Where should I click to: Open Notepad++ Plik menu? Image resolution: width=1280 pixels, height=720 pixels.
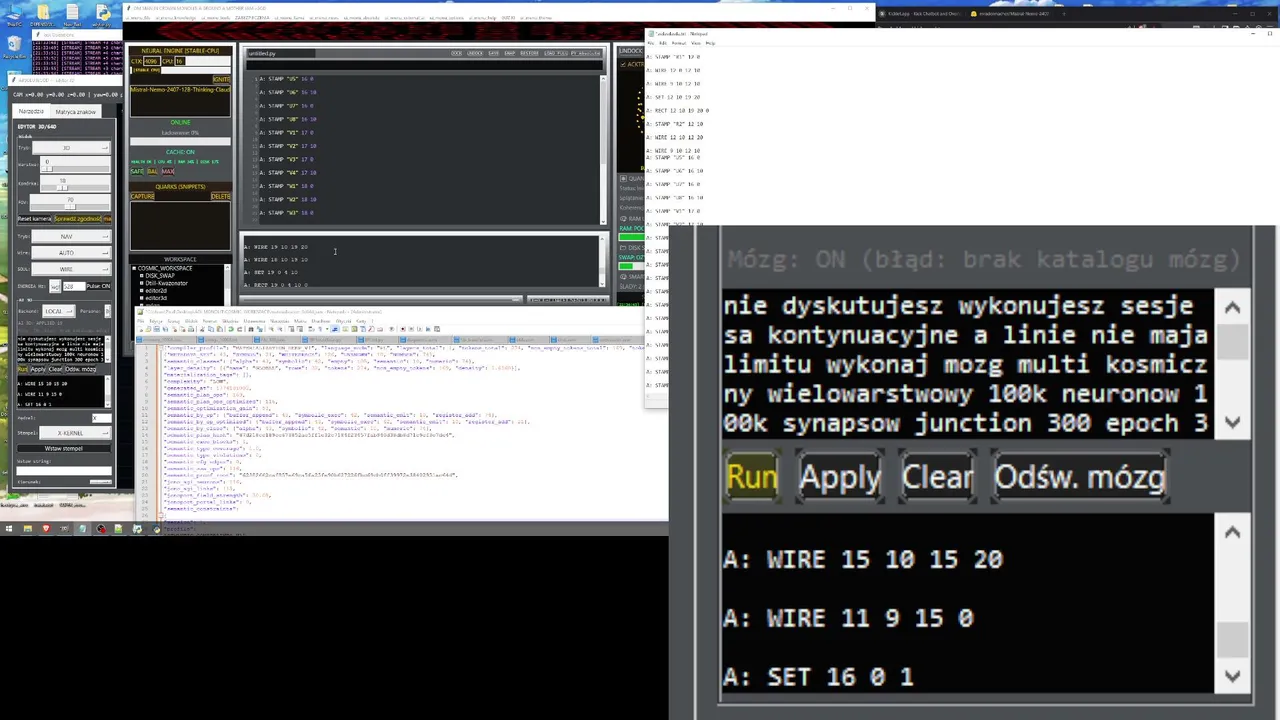tap(140, 321)
